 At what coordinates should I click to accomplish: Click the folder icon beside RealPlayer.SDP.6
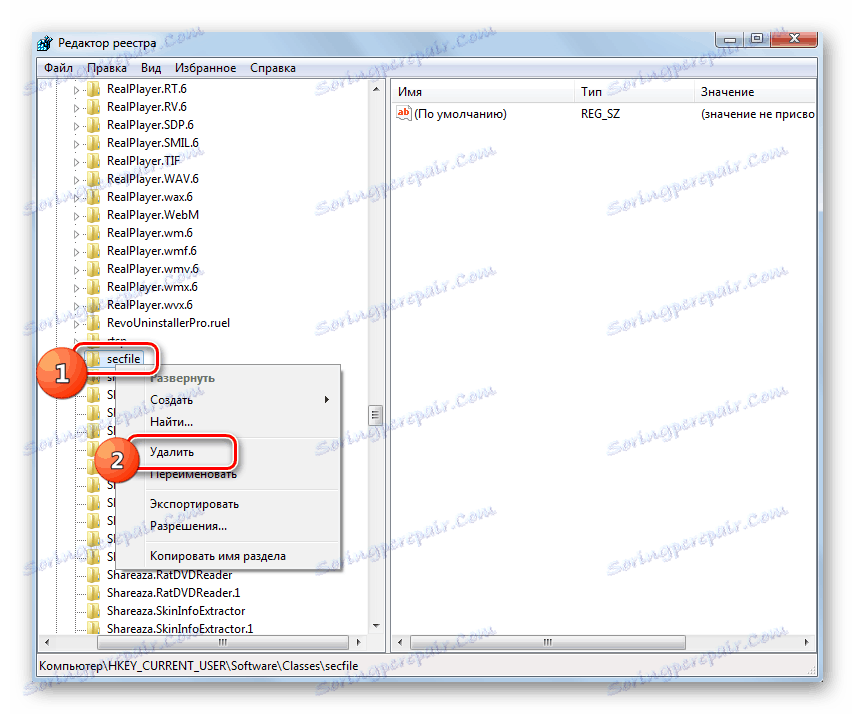(x=93, y=124)
